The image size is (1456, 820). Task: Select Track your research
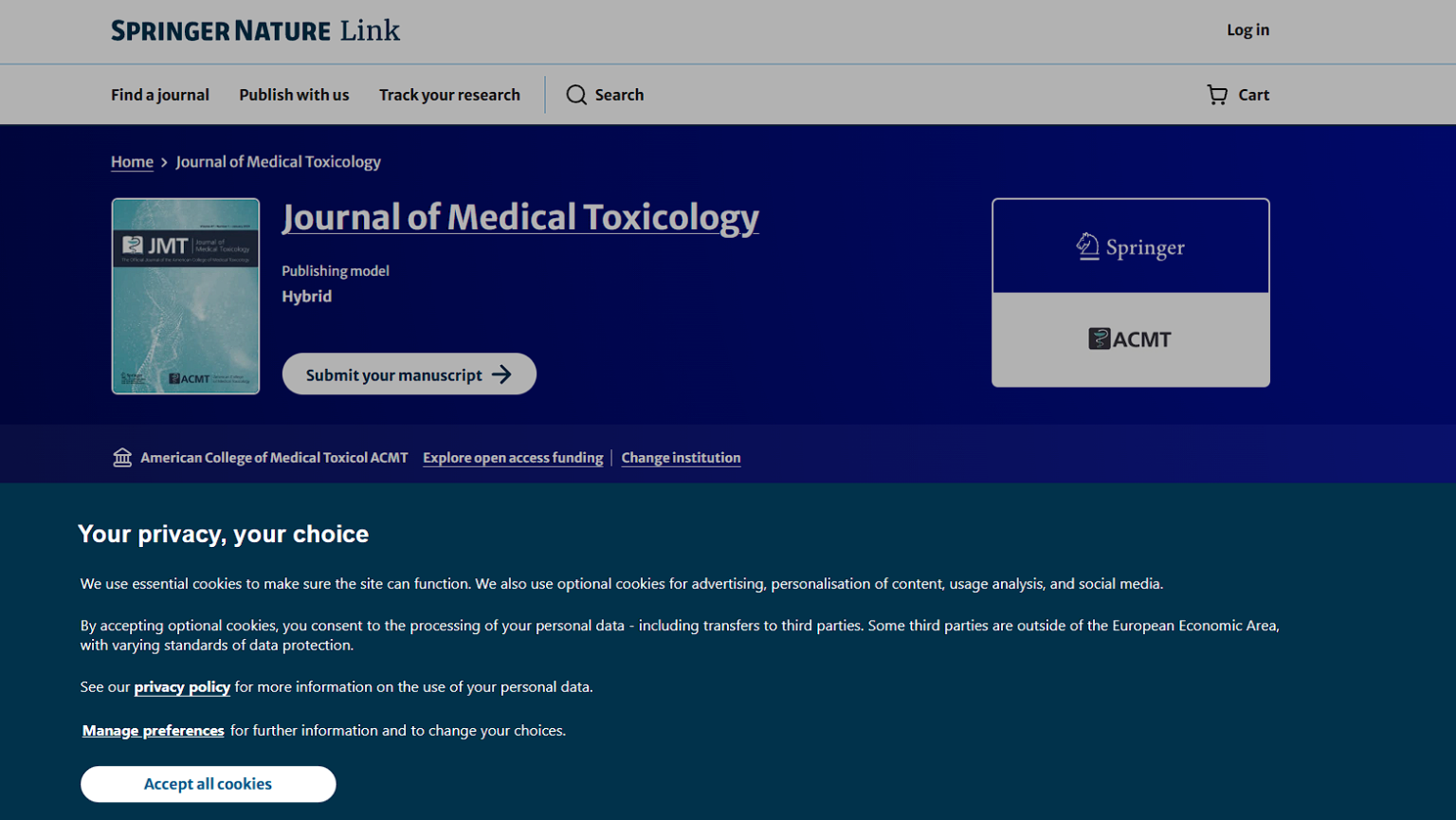pos(450,95)
